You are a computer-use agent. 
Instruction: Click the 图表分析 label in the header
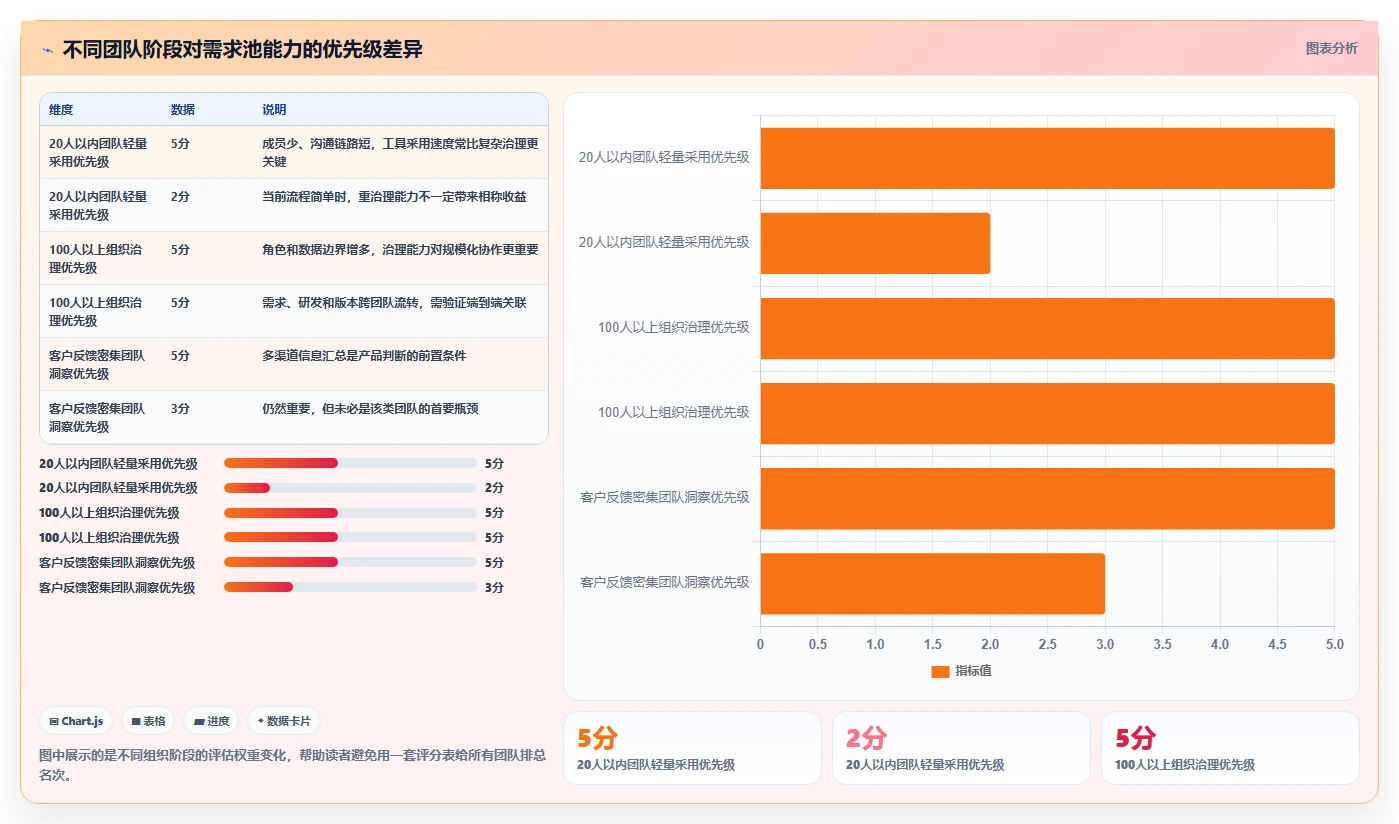click(x=1331, y=48)
